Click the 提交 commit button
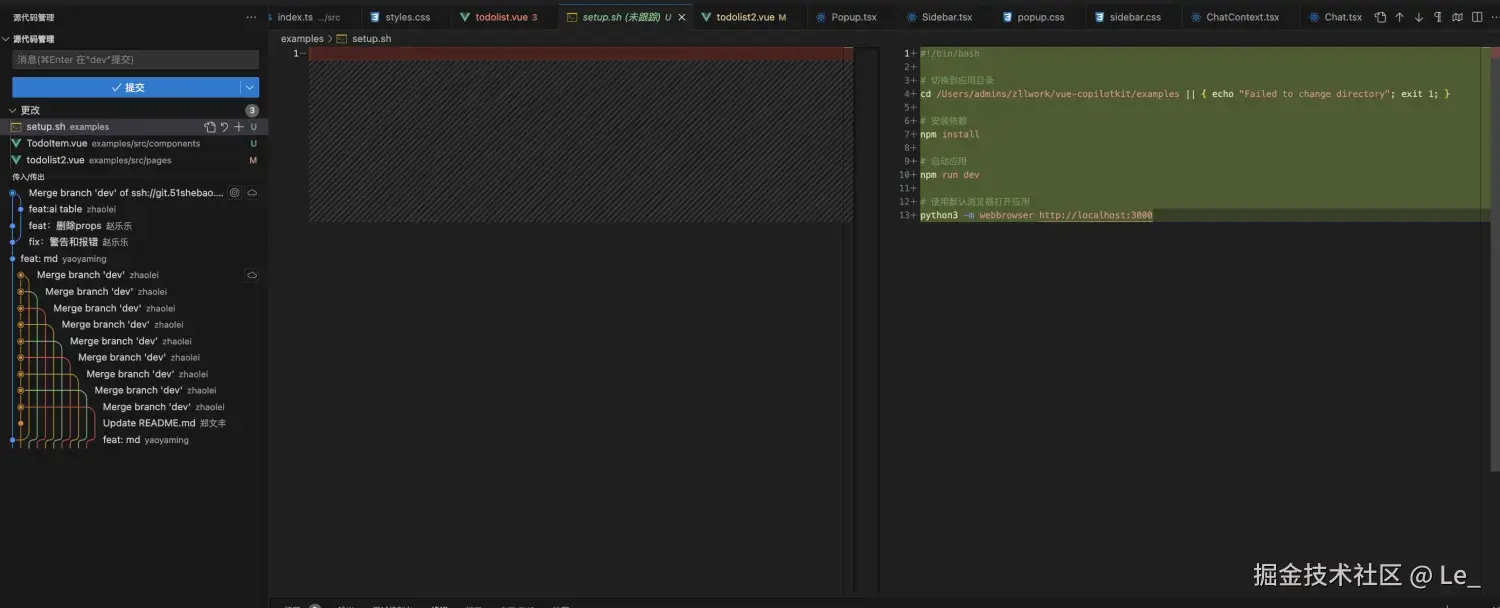1500x608 pixels. click(x=126, y=88)
